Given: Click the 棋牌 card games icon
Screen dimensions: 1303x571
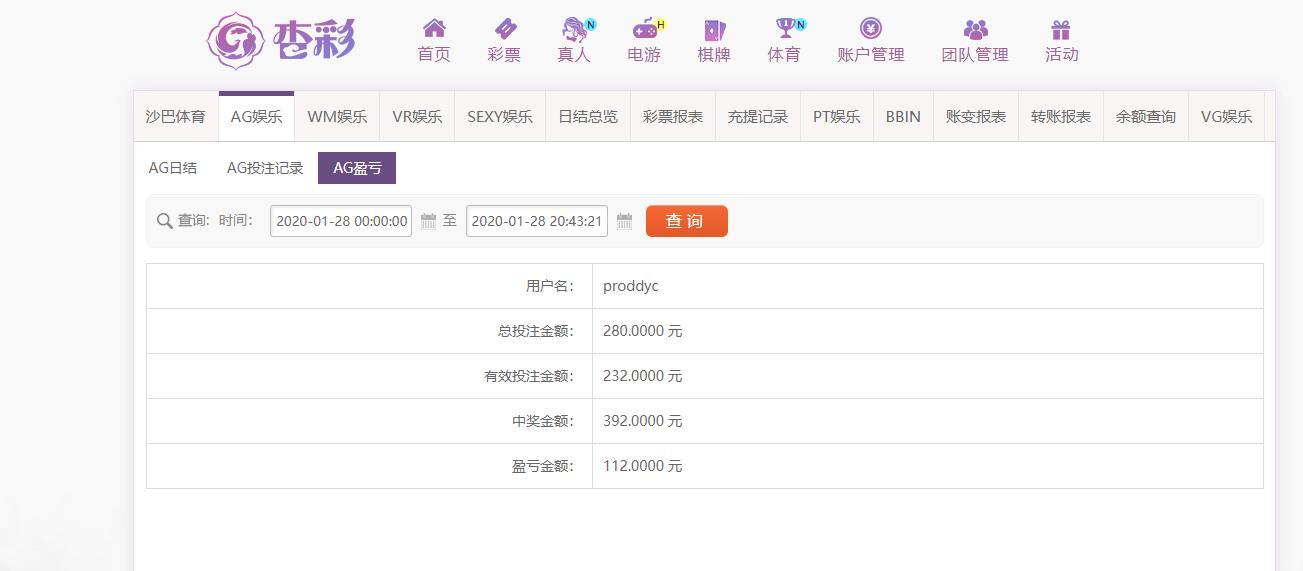Looking at the screenshot, I should pos(714,29).
